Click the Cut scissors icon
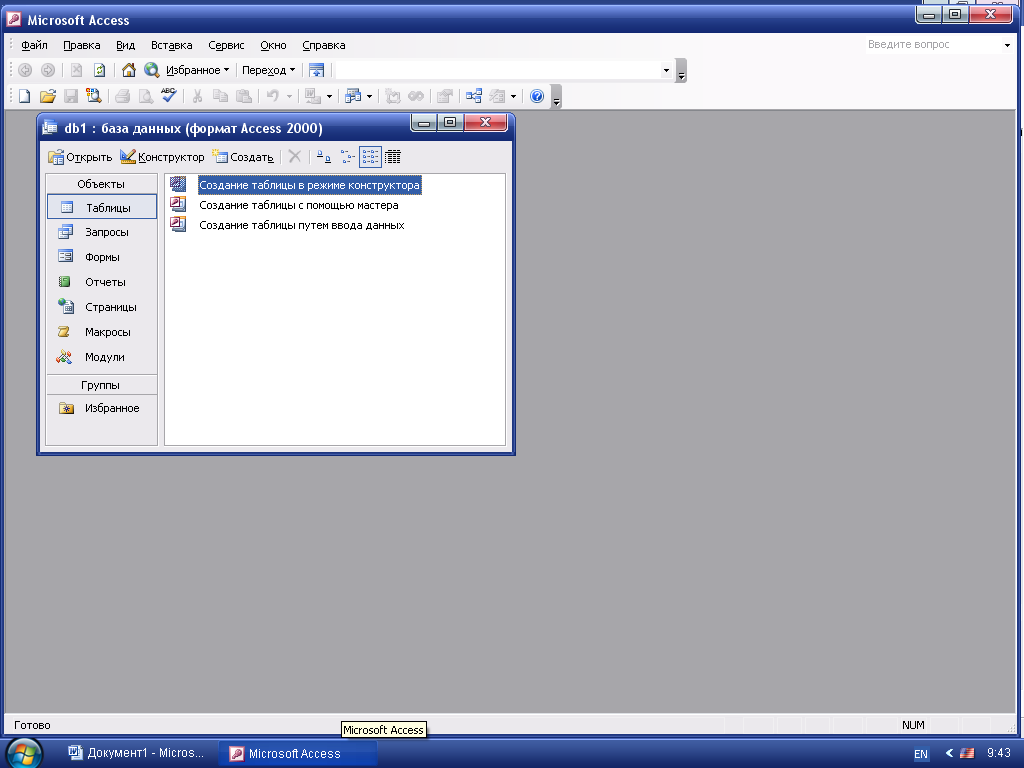1024x768 pixels. (x=197, y=96)
